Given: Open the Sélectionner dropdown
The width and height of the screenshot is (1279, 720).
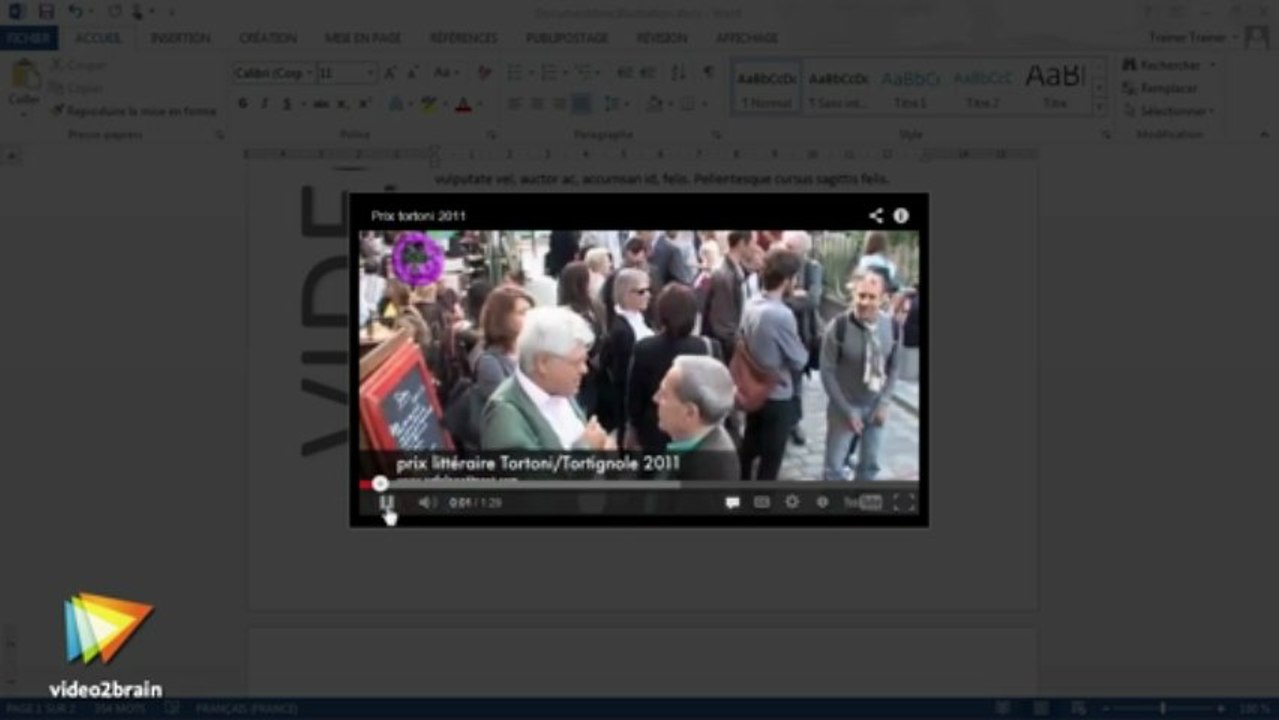Looking at the screenshot, I should pyautogui.click(x=1169, y=111).
